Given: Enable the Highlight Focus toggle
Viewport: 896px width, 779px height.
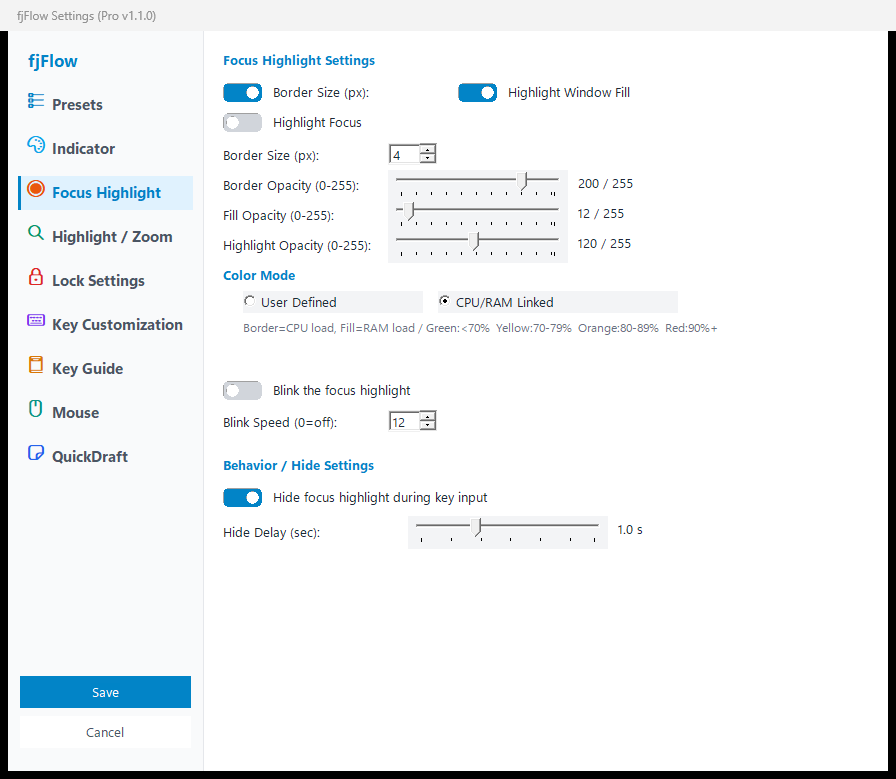Looking at the screenshot, I should [x=242, y=122].
